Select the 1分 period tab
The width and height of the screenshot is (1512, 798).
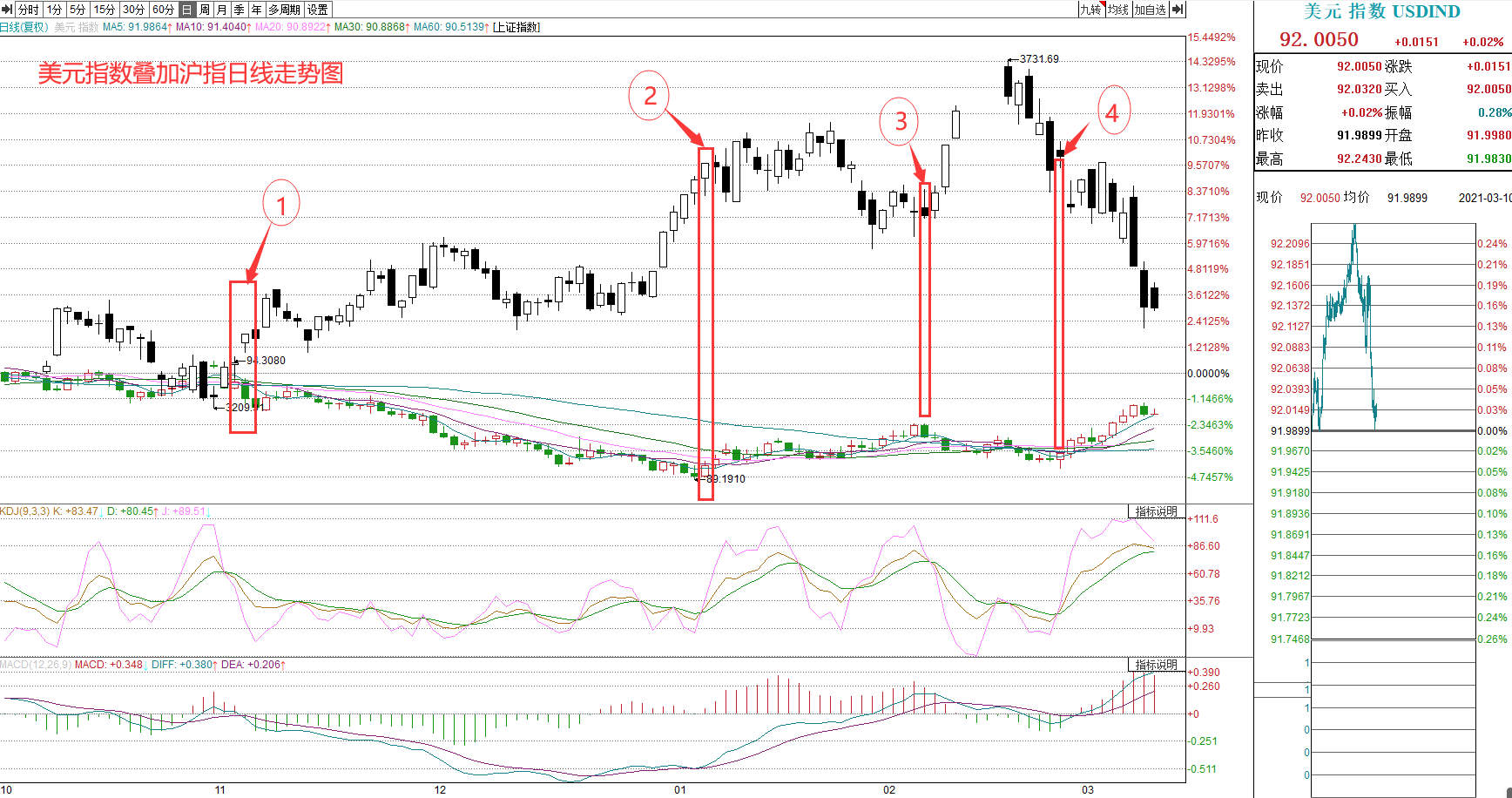click(55, 10)
